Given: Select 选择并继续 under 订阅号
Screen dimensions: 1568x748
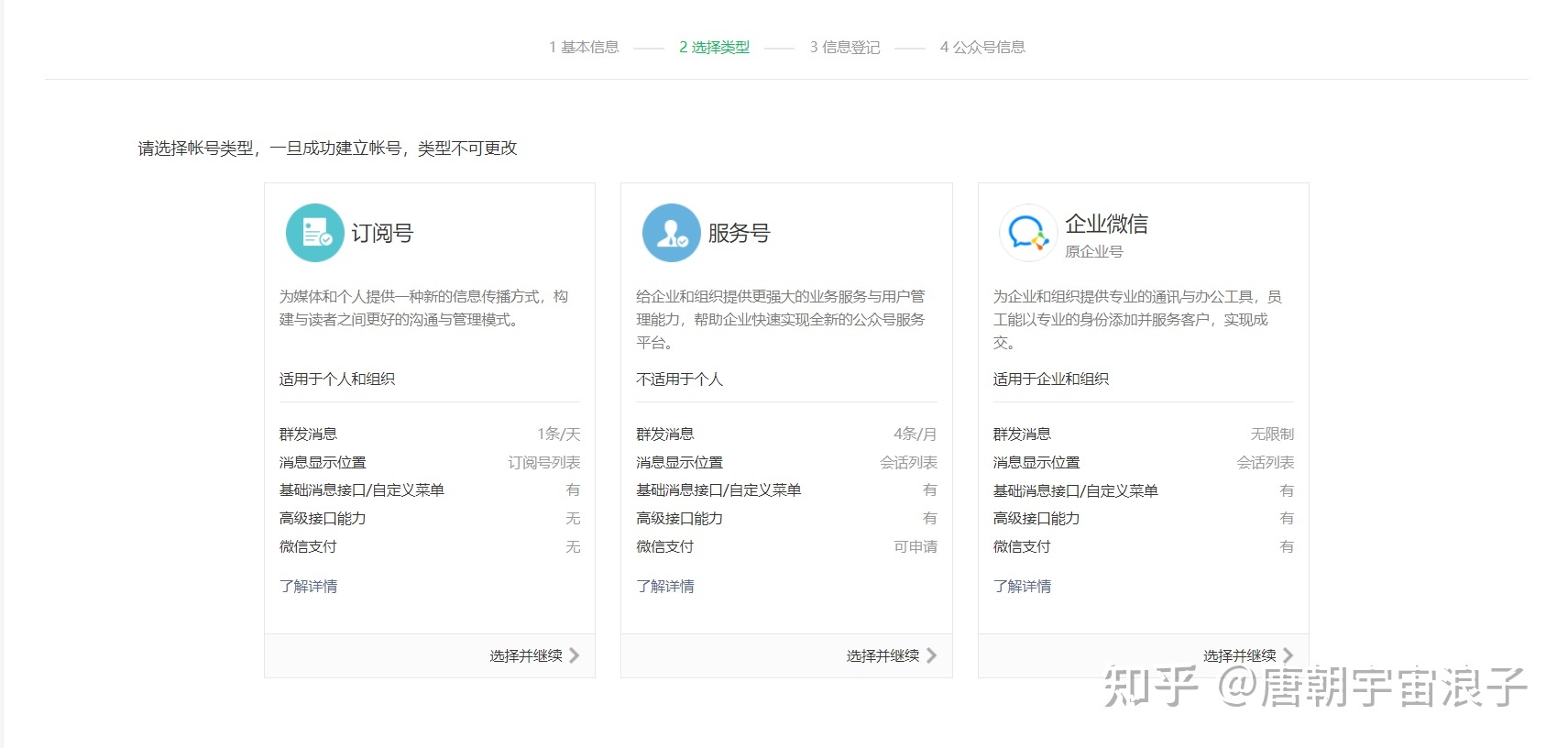Looking at the screenshot, I should tap(525, 655).
